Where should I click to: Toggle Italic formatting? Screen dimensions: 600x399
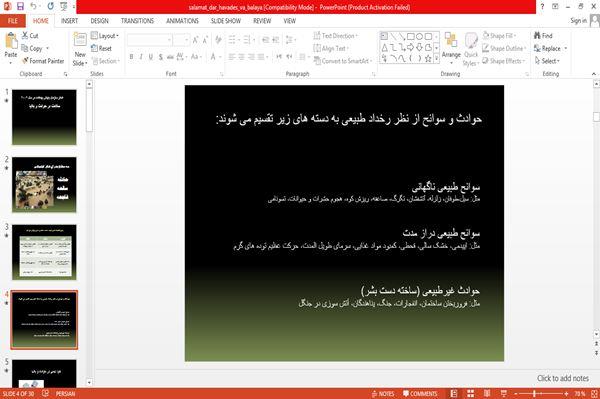(x=141, y=57)
